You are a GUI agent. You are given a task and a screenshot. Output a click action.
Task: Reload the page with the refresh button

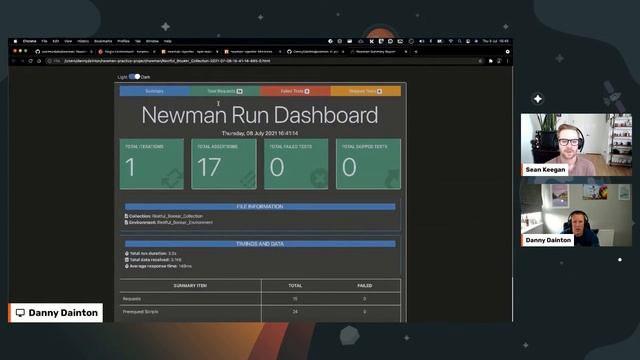coord(31,61)
